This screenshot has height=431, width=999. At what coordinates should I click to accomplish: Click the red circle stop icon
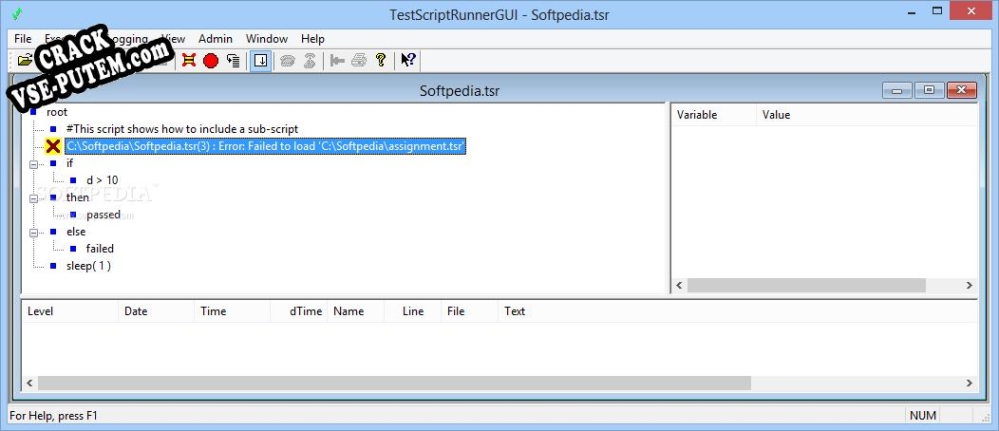[211, 60]
